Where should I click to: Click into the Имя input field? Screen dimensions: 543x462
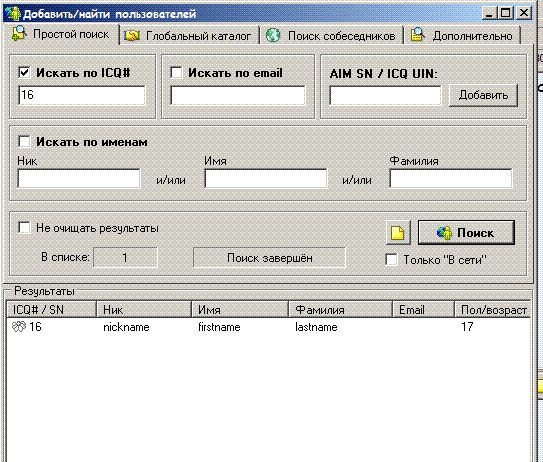[266, 178]
